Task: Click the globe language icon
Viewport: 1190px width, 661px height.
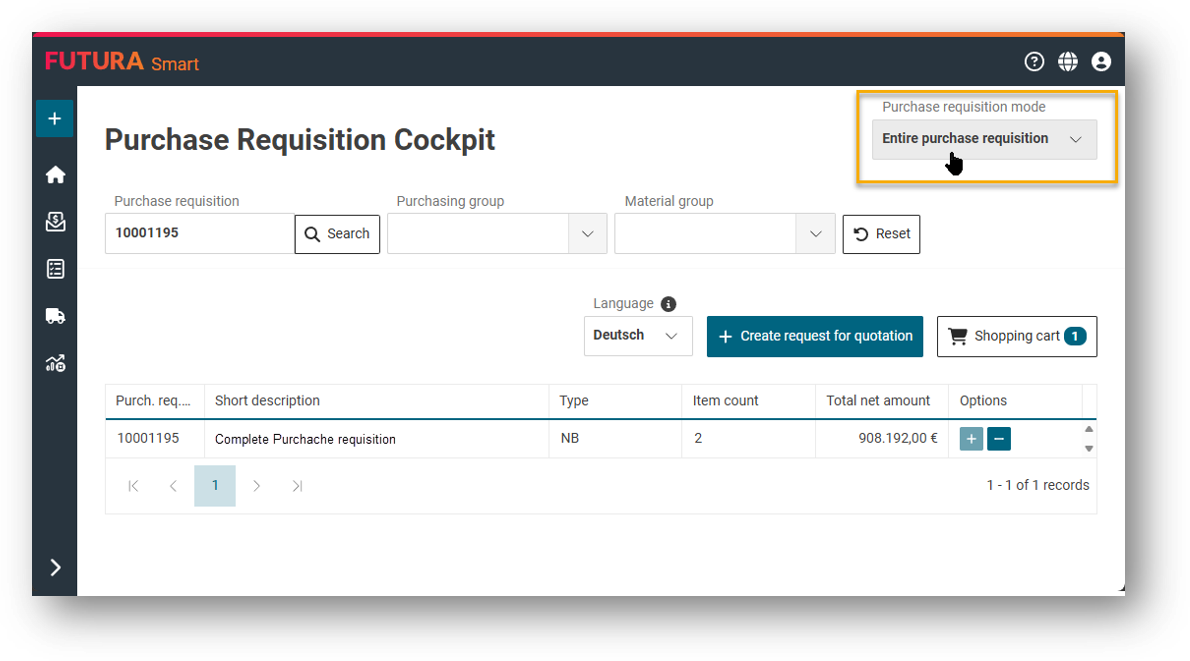Action: [1068, 61]
